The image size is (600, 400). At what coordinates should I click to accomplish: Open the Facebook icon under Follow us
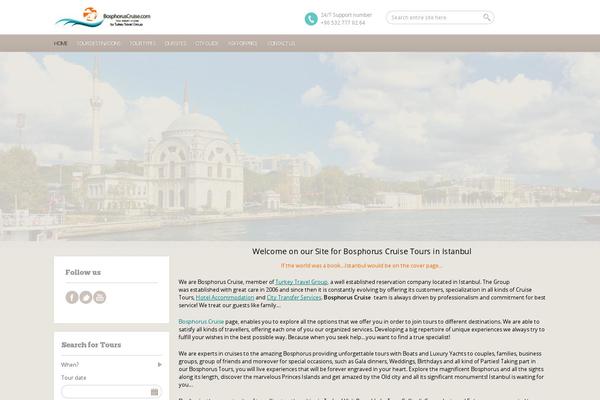[72, 297]
